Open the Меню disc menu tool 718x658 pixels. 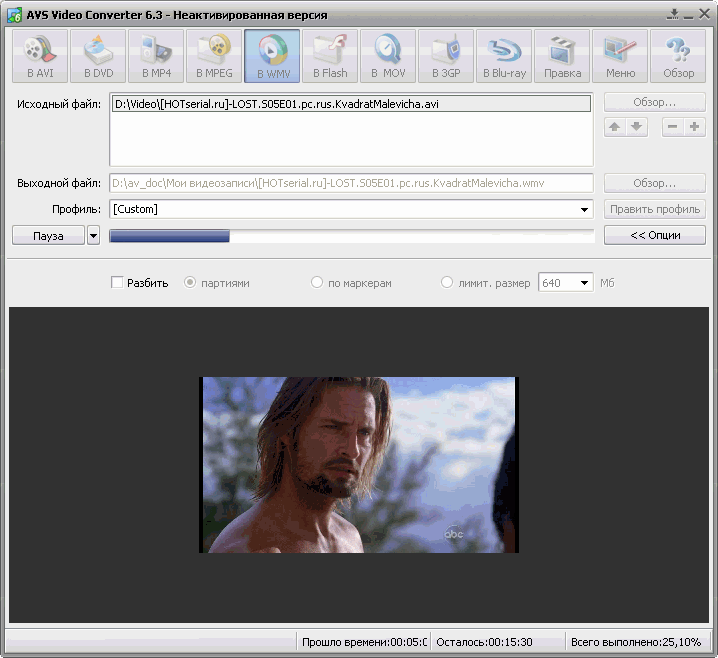pyautogui.click(x=620, y=56)
